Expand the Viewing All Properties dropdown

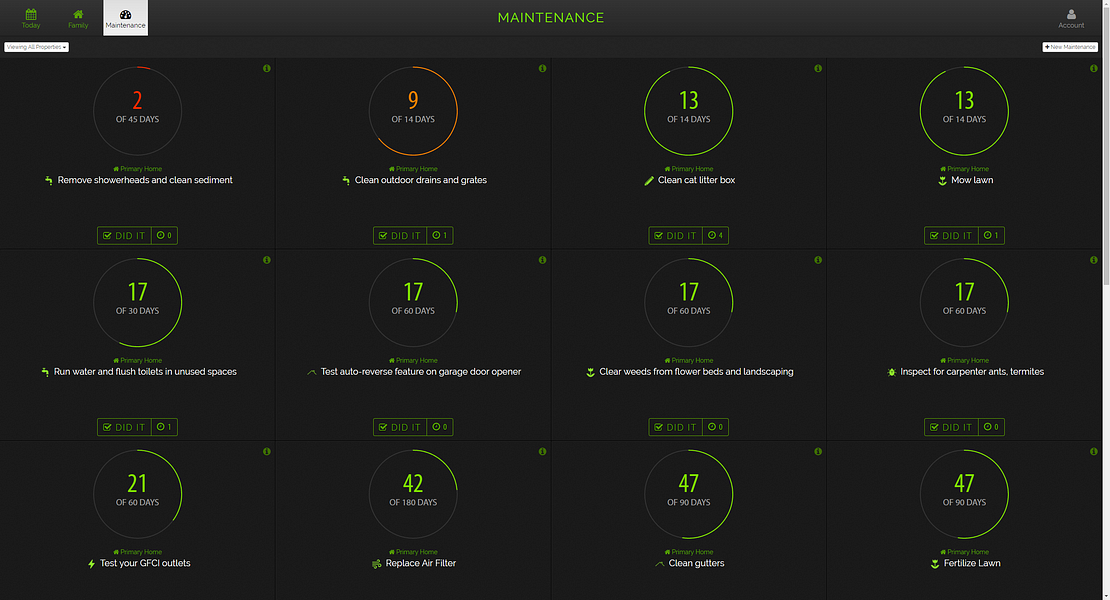click(36, 47)
